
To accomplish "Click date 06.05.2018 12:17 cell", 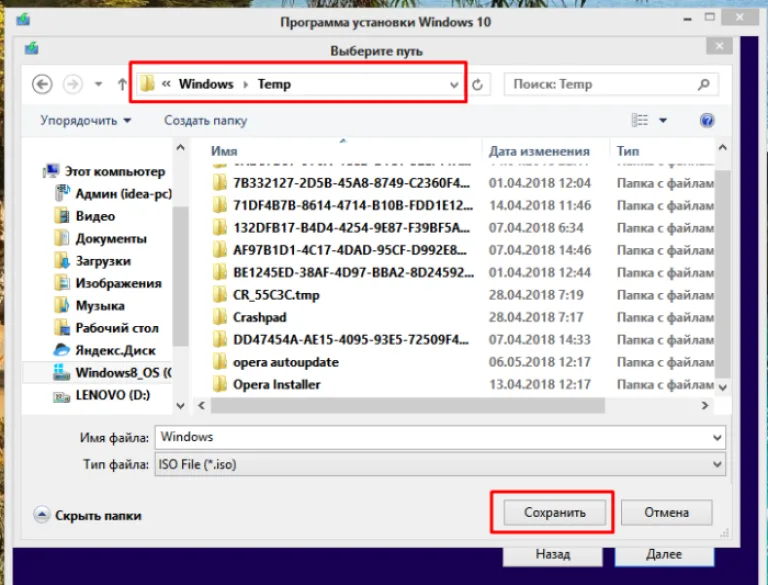I will coord(540,362).
